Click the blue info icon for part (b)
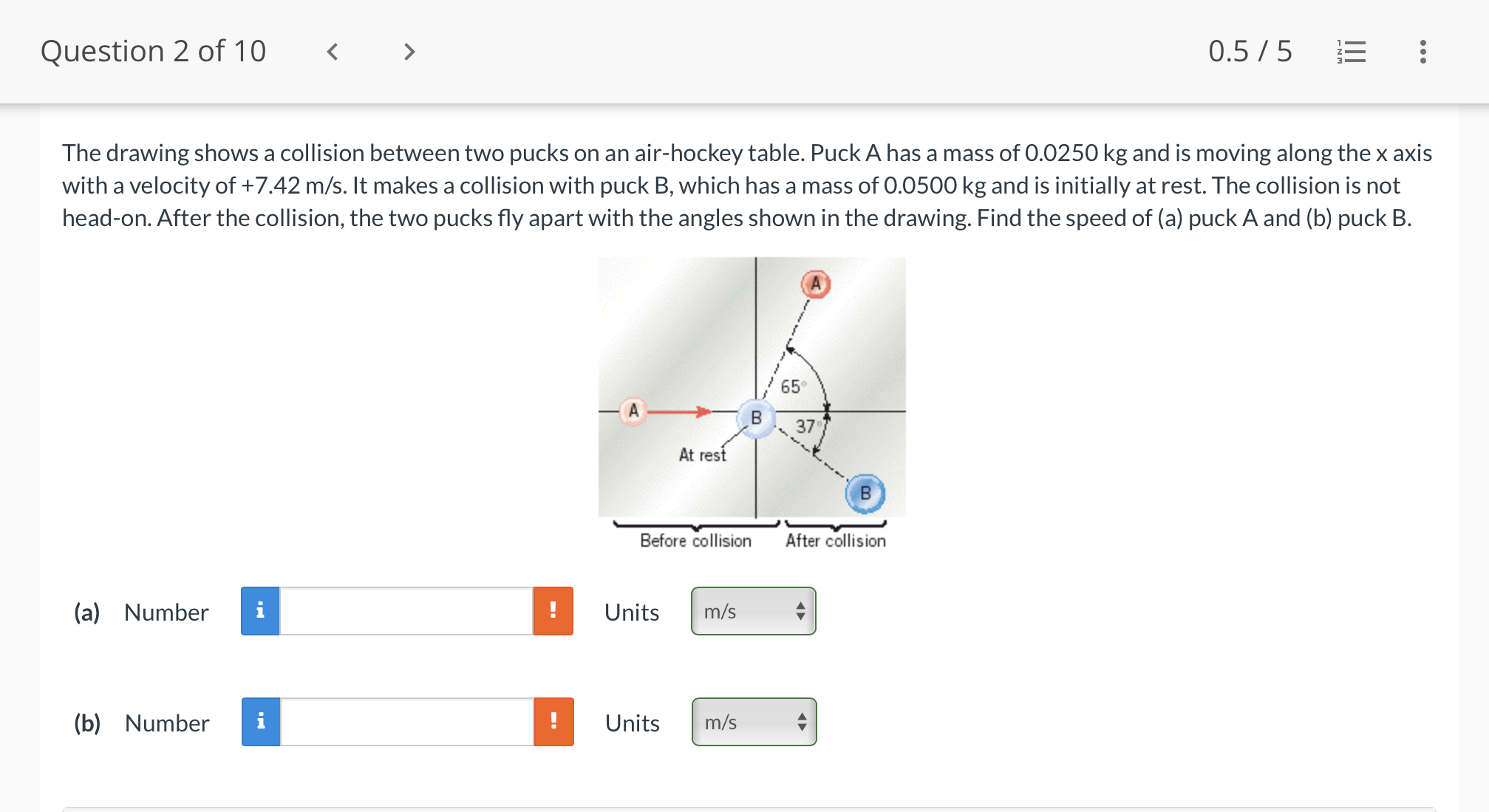 click(x=260, y=722)
